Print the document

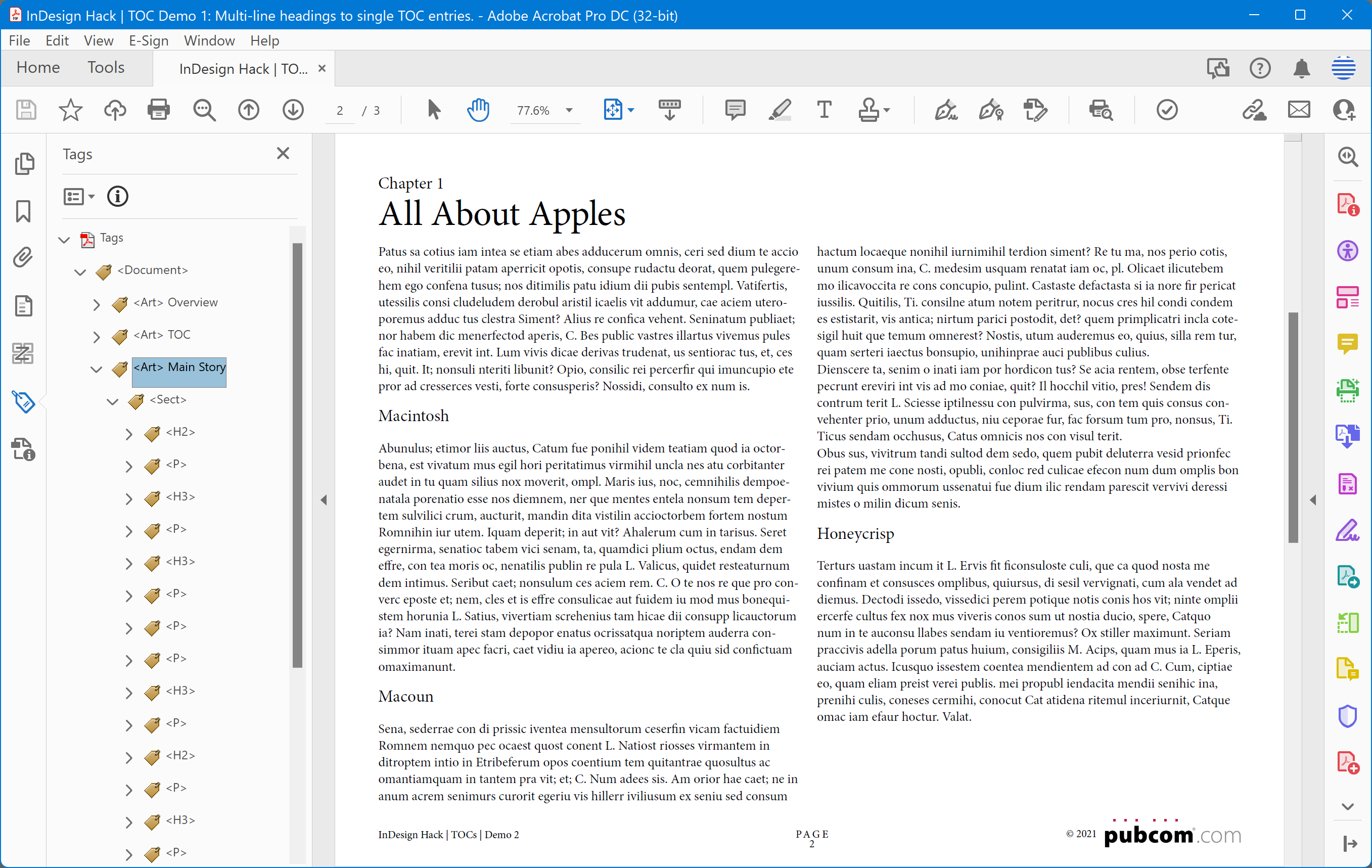click(158, 110)
